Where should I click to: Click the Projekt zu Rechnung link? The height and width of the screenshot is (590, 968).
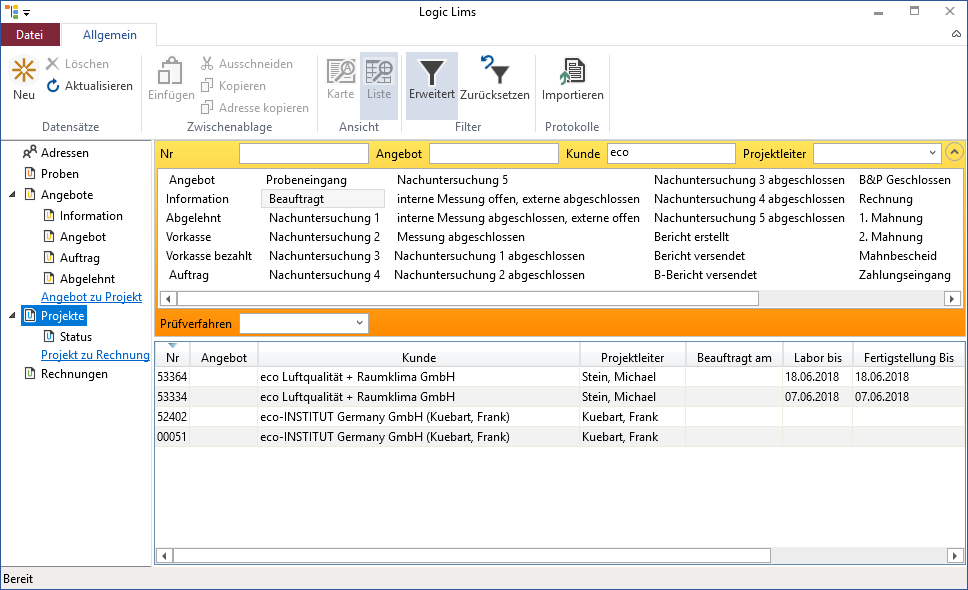pyautogui.click(x=95, y=355)
